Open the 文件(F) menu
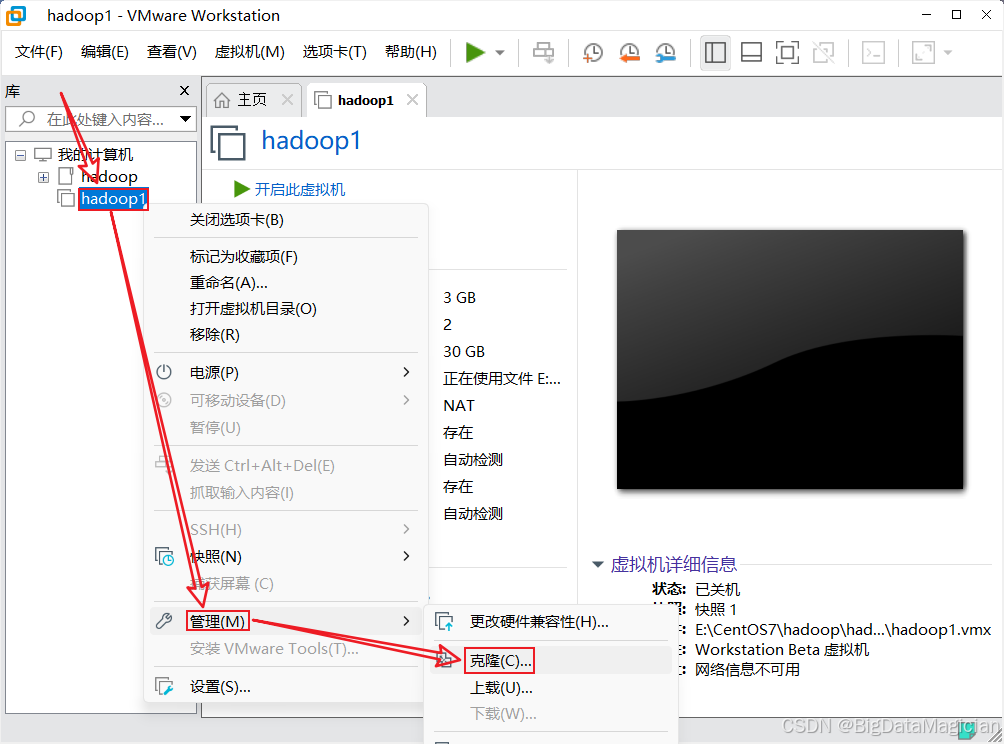The image size is (1004, 744). [38, 52]
